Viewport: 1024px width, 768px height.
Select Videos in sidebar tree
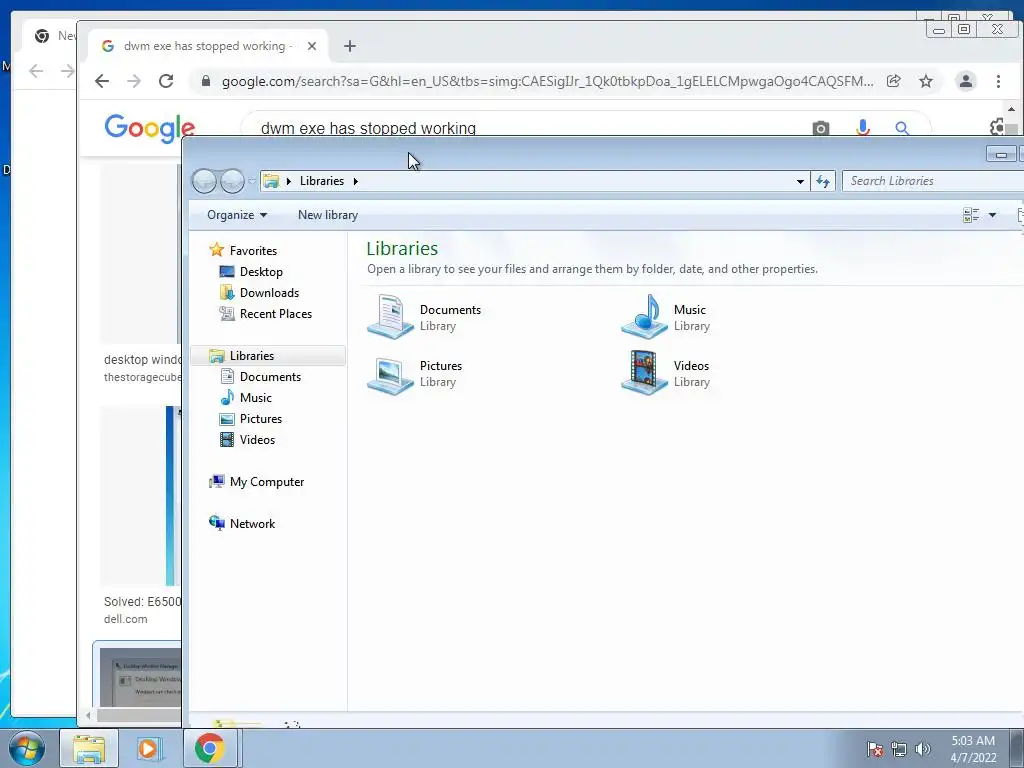pos(248,440)
